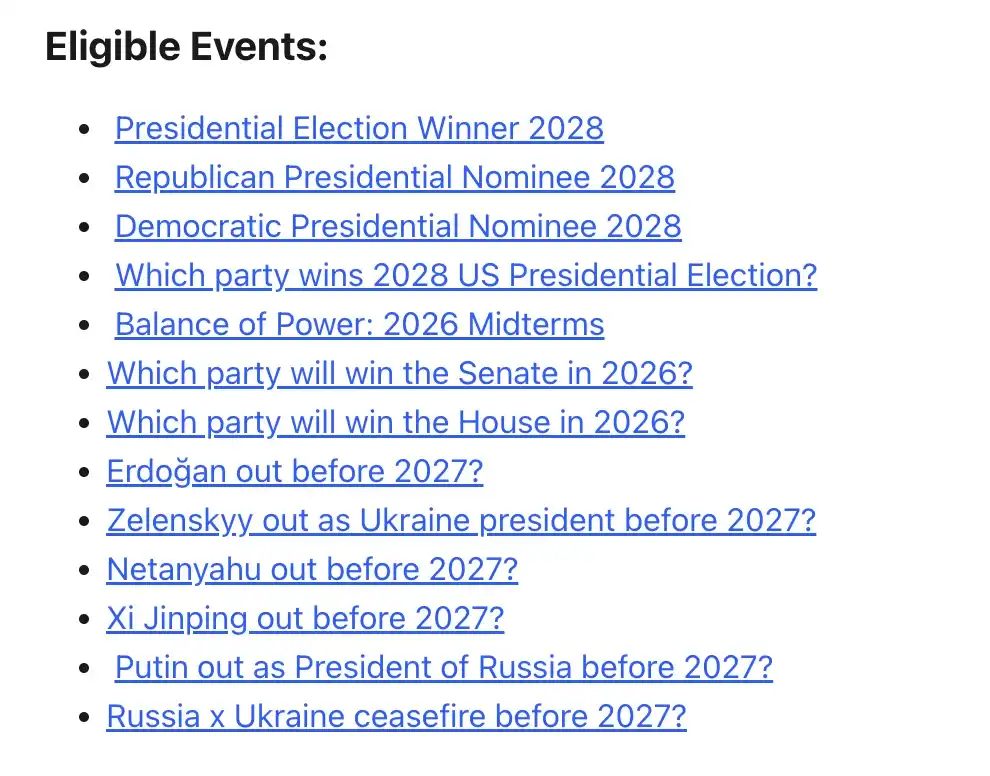Click the 'Eligible Events:' heading

point(187,47)
